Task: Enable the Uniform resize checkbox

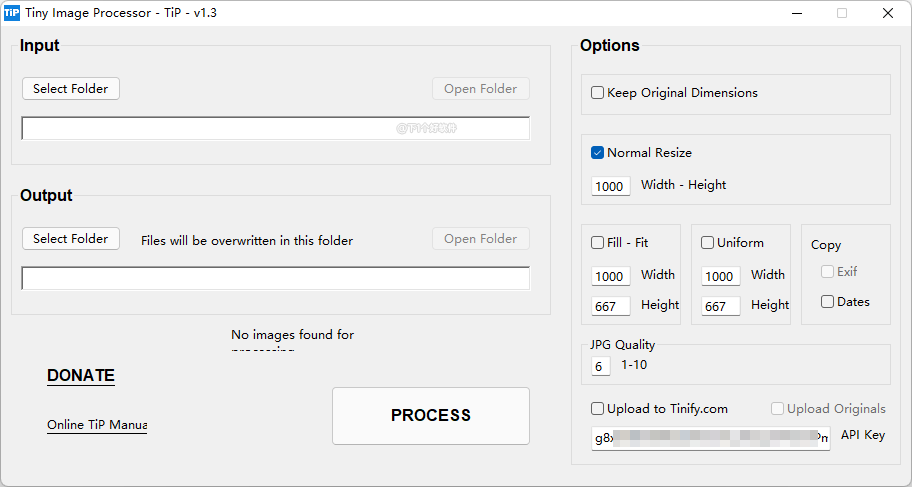Action: [x=708, y=243]
